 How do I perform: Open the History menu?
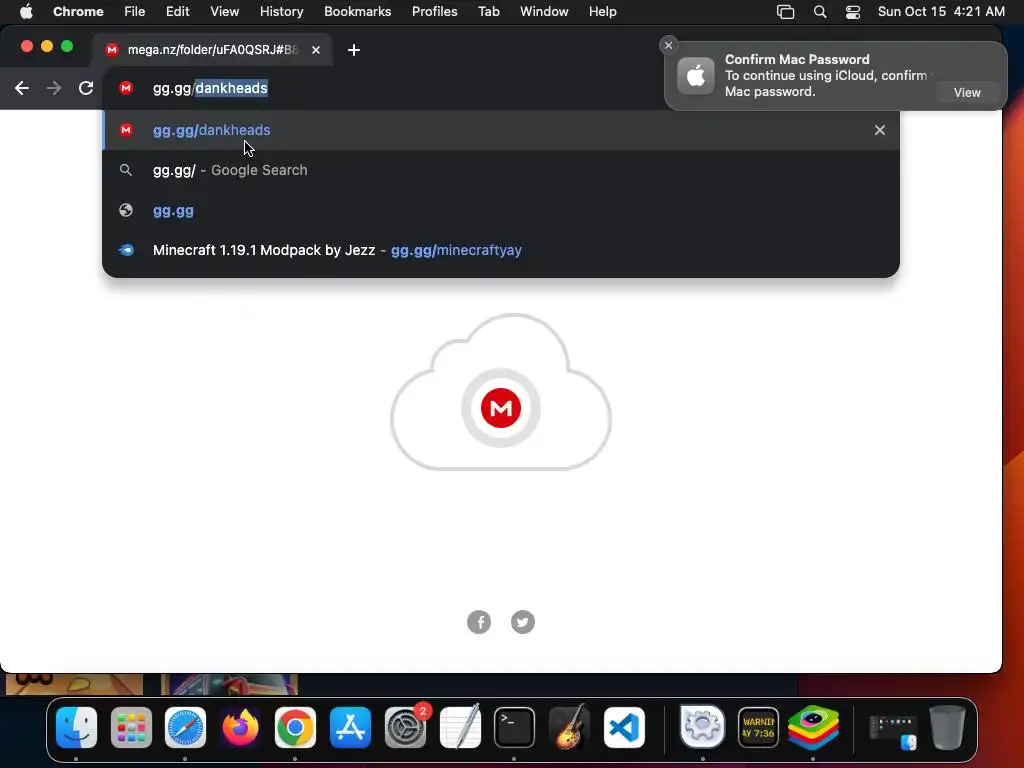pyautogui.click(x=281, y=12)
